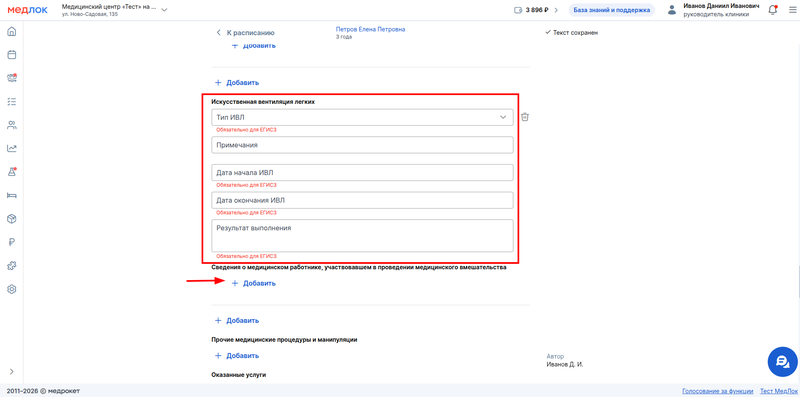Click the Текст сохранен status

point(571,33)
